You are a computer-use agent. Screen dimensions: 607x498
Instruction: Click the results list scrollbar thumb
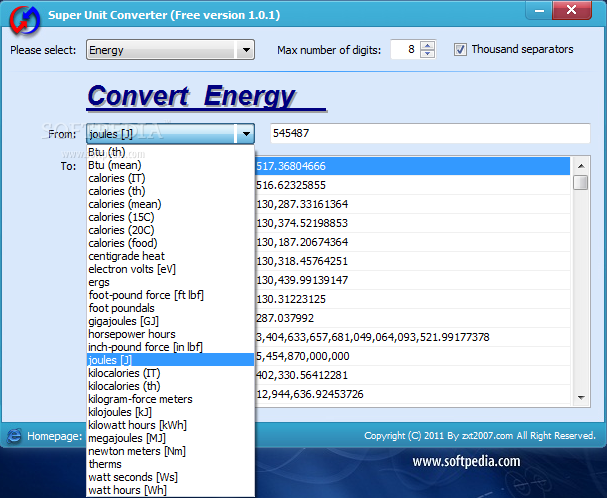[x=581, y=182]
